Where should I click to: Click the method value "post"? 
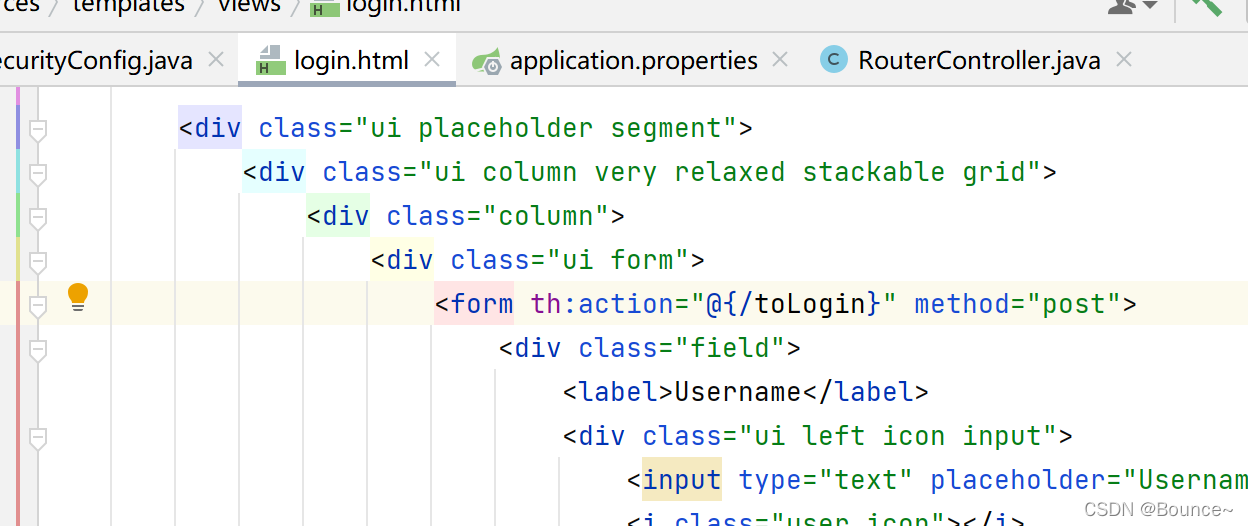tap(1075, 304)
